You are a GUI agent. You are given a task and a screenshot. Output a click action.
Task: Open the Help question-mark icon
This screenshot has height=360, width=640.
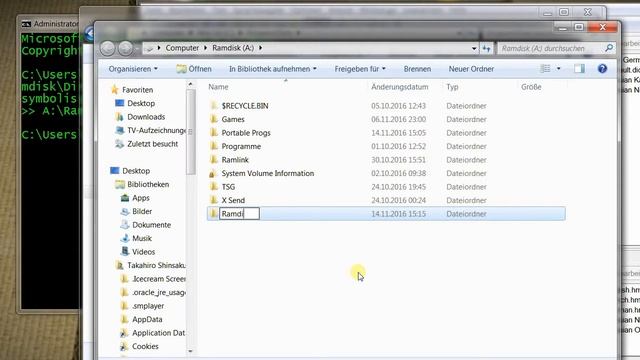coord(602,69)
